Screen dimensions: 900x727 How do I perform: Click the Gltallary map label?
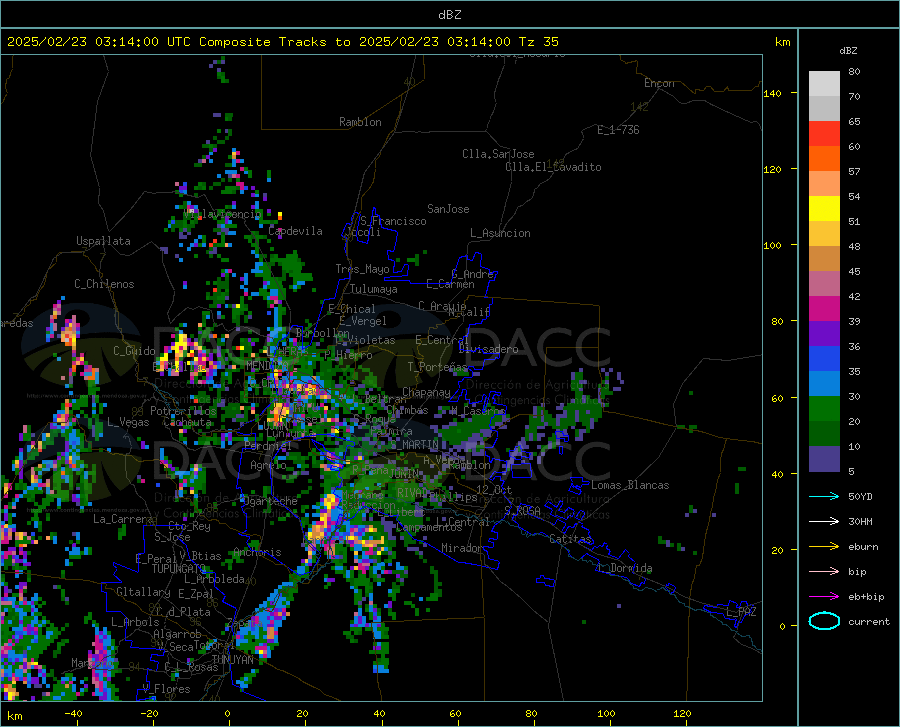(x=143, y=592)
